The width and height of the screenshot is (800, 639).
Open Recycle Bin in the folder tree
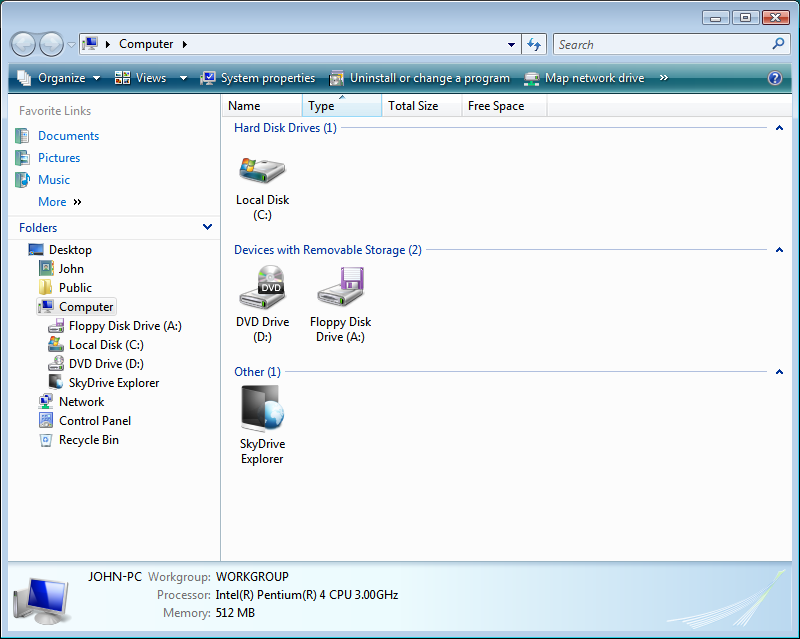pos(88,440)
